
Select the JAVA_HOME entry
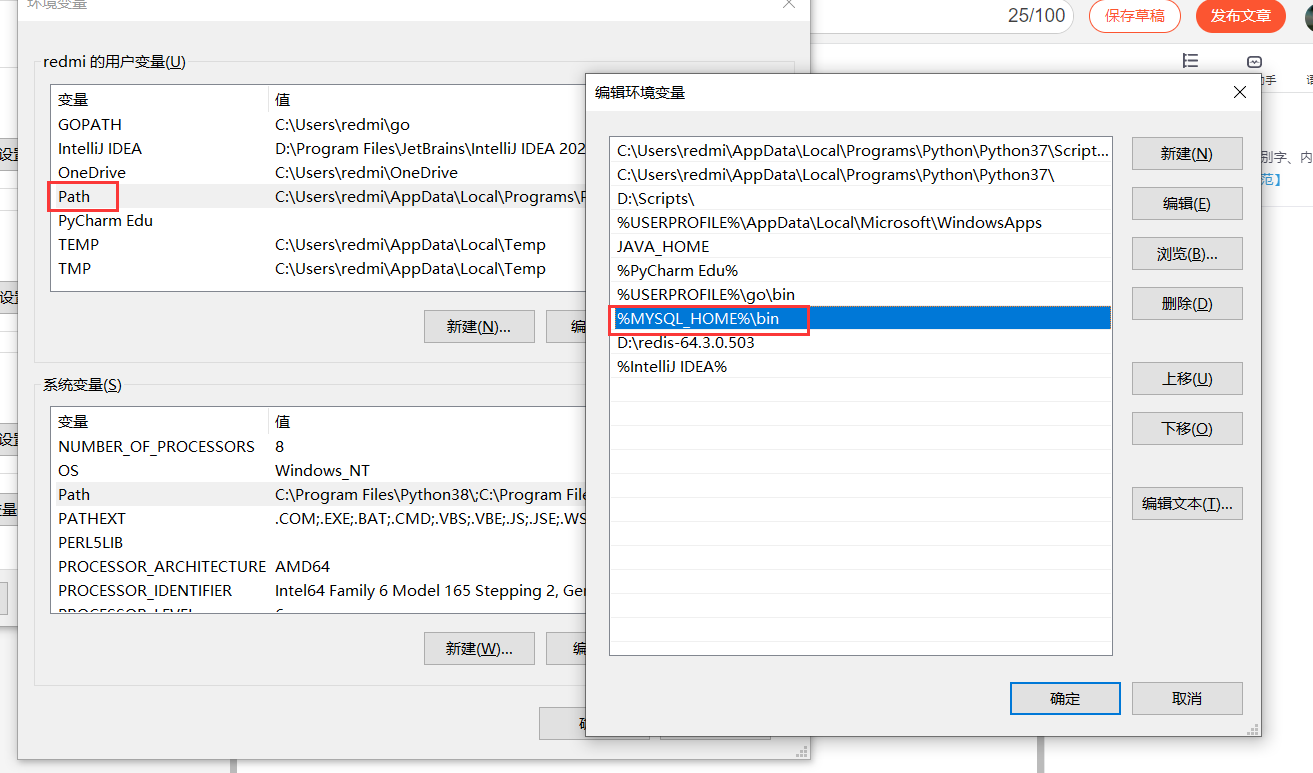[x=861, y=247]
